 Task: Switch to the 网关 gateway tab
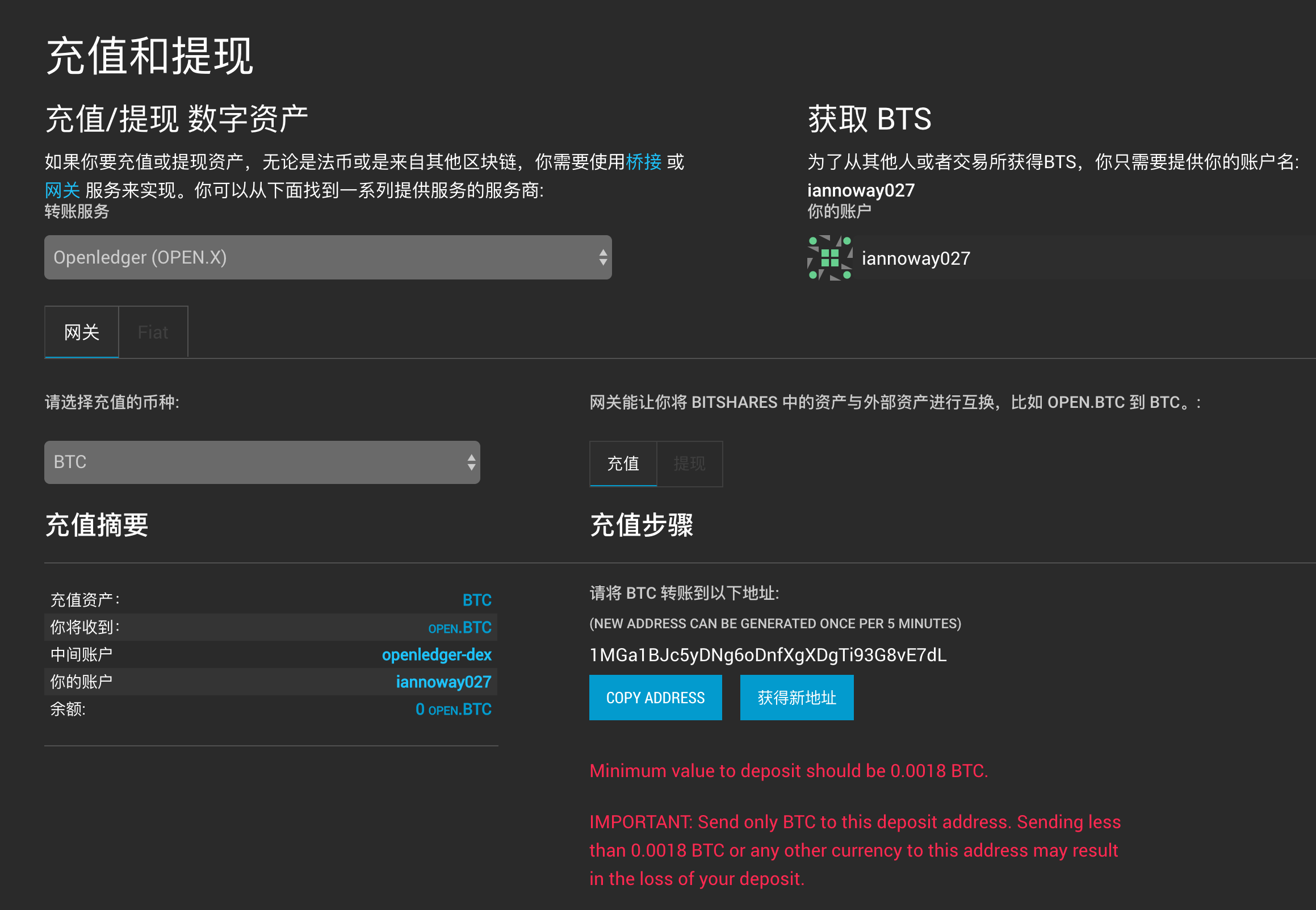81,332
